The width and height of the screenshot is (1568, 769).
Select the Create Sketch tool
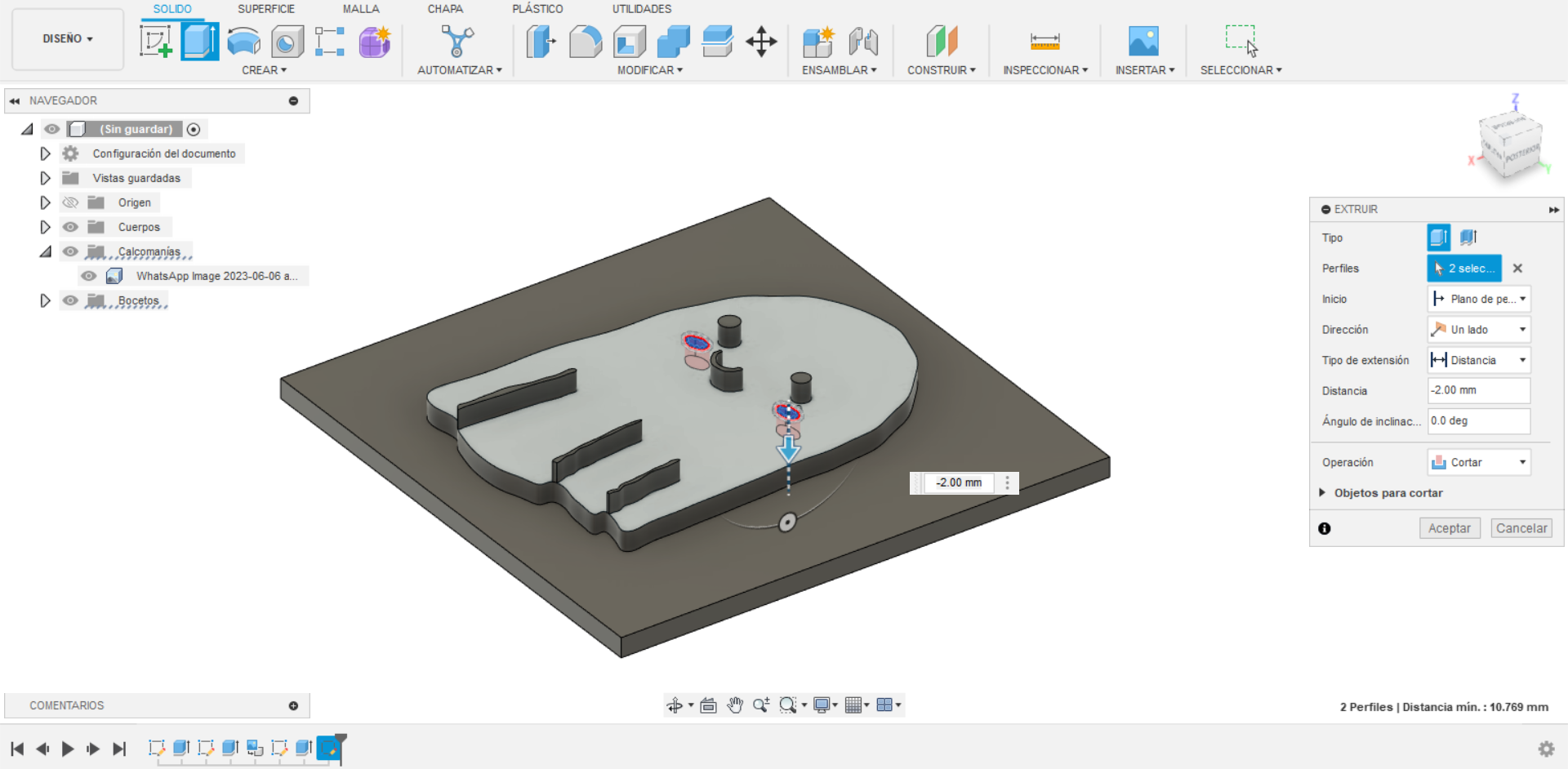point(155,39)
